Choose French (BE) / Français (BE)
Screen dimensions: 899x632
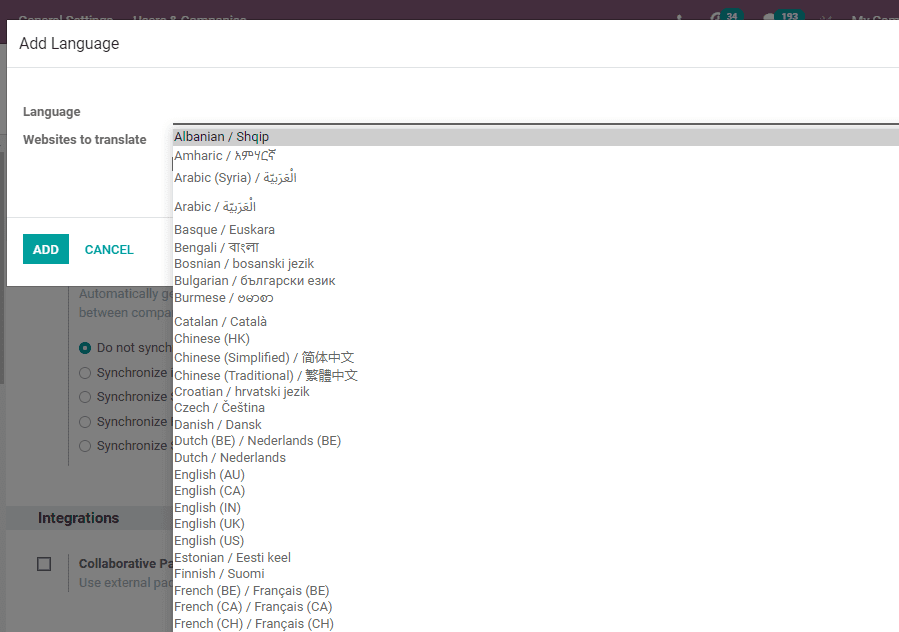pos(536,591)
